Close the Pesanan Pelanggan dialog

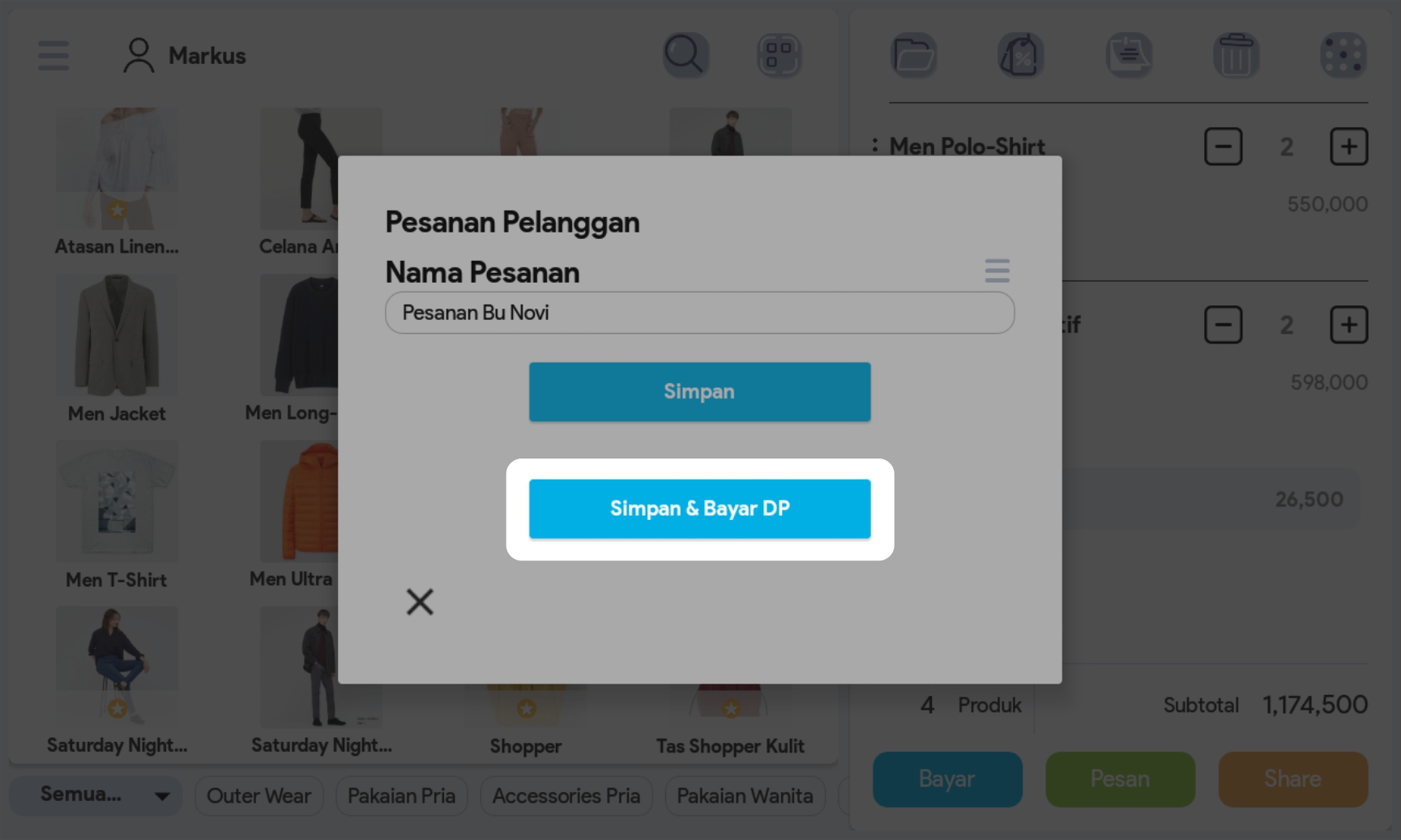[x=420, y=602]
